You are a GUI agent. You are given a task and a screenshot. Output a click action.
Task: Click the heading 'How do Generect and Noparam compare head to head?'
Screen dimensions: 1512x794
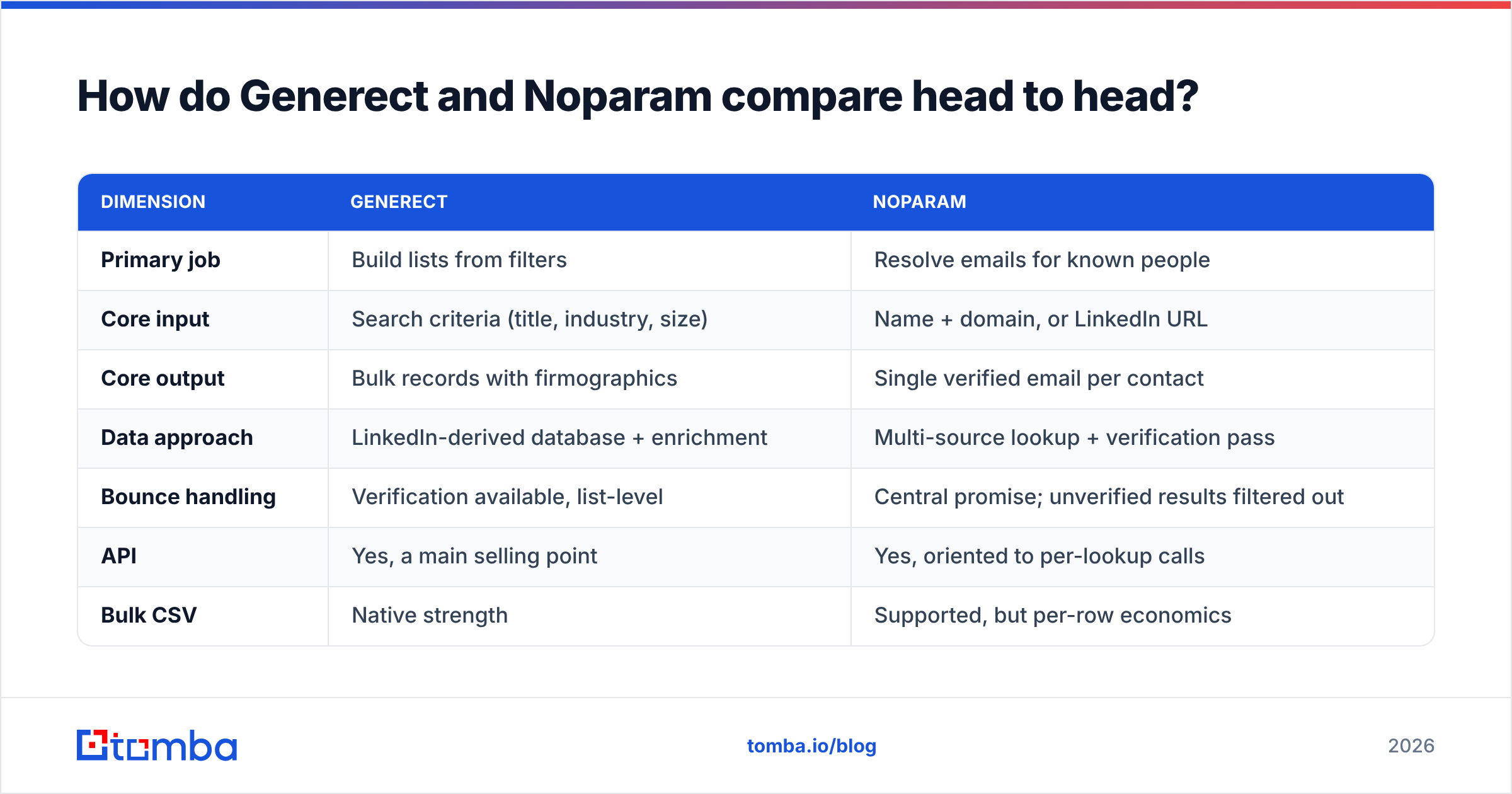638,96
